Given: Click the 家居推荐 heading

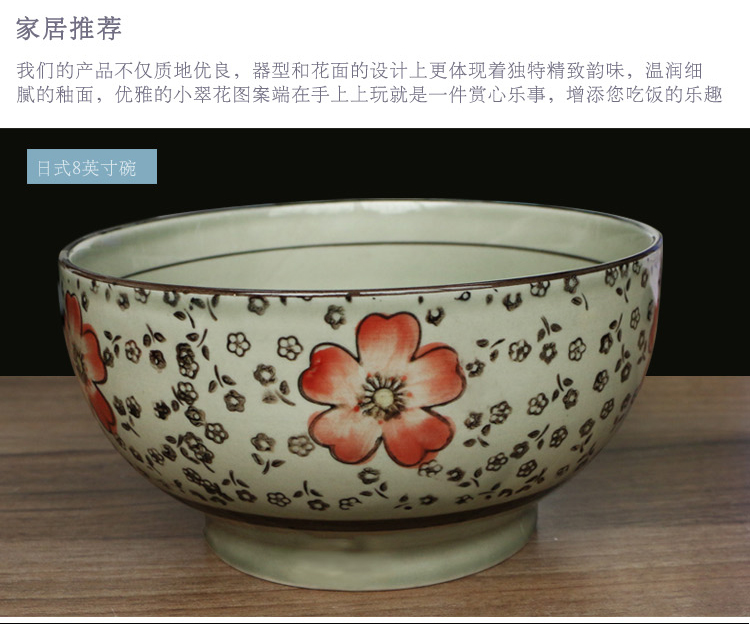Looking at the screenshot, I should click(69, 28).
